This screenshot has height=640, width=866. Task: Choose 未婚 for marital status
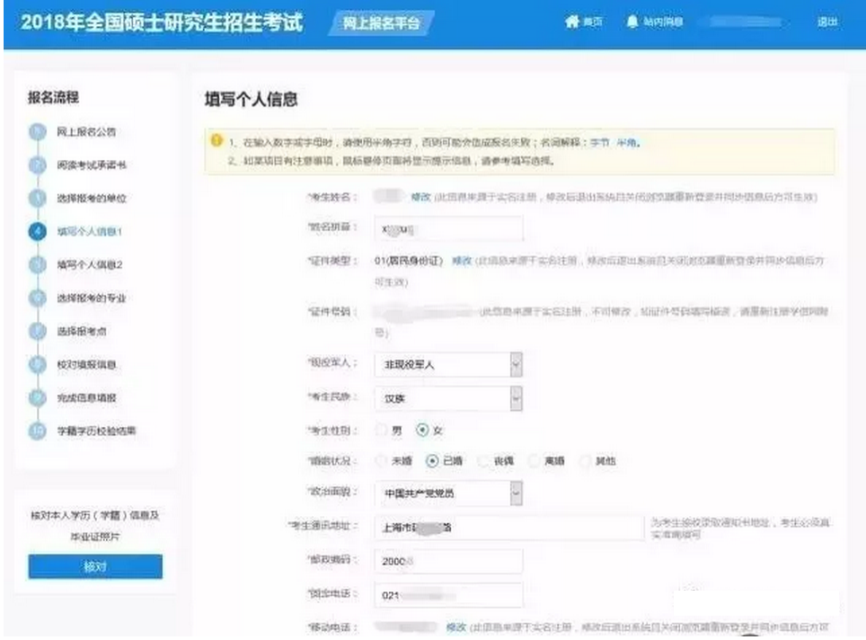pos(381,461)
